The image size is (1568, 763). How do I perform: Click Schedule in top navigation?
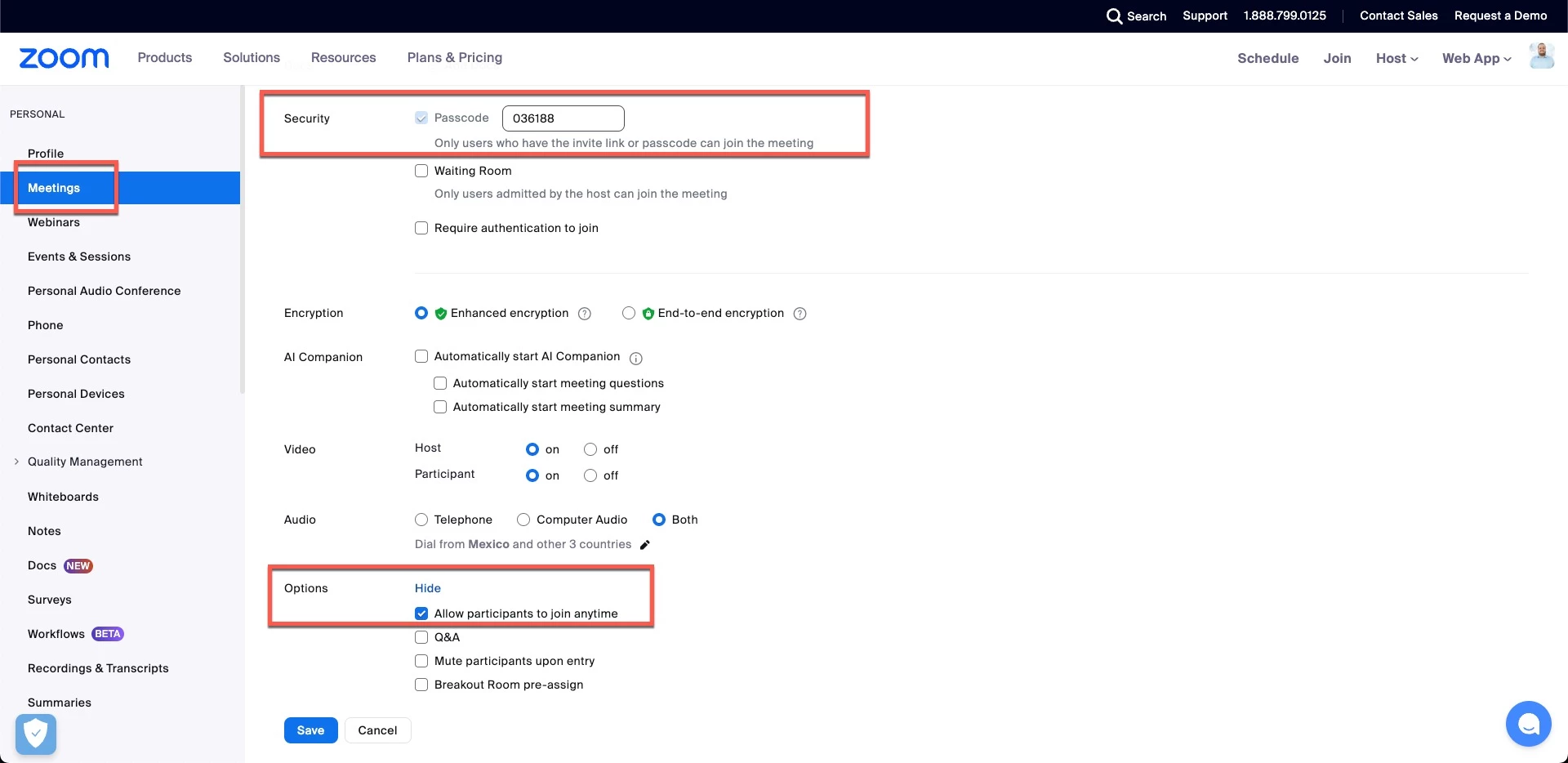(1268, 58)
